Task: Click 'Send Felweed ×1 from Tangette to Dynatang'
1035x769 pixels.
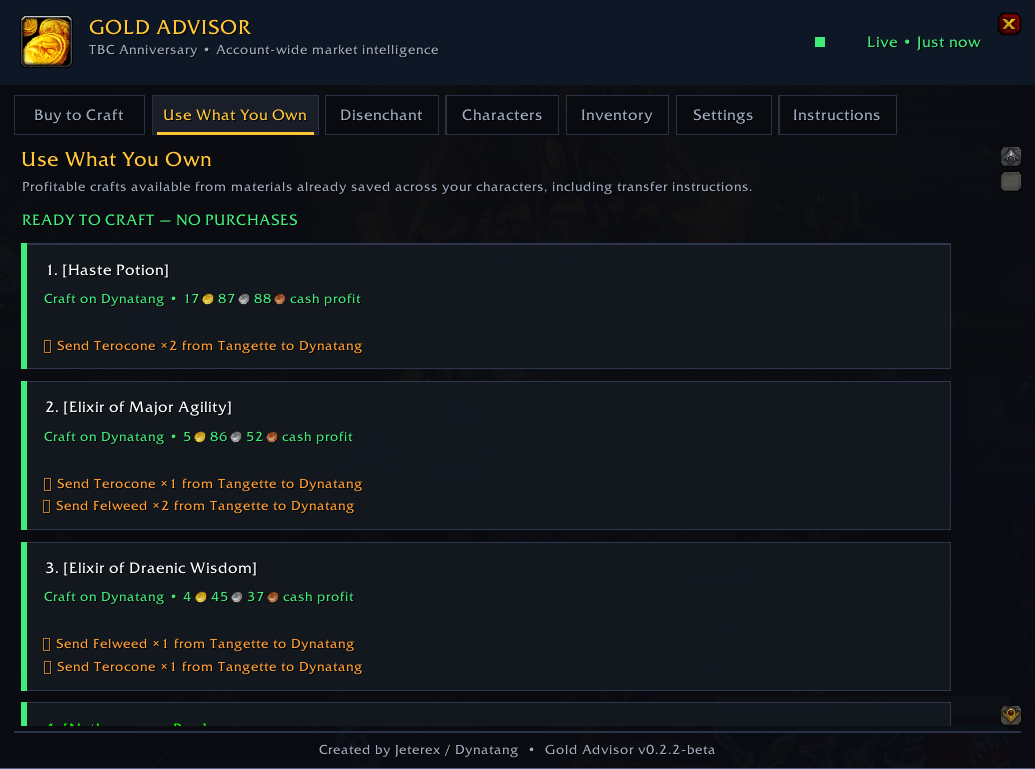Action: click(205, 644)
